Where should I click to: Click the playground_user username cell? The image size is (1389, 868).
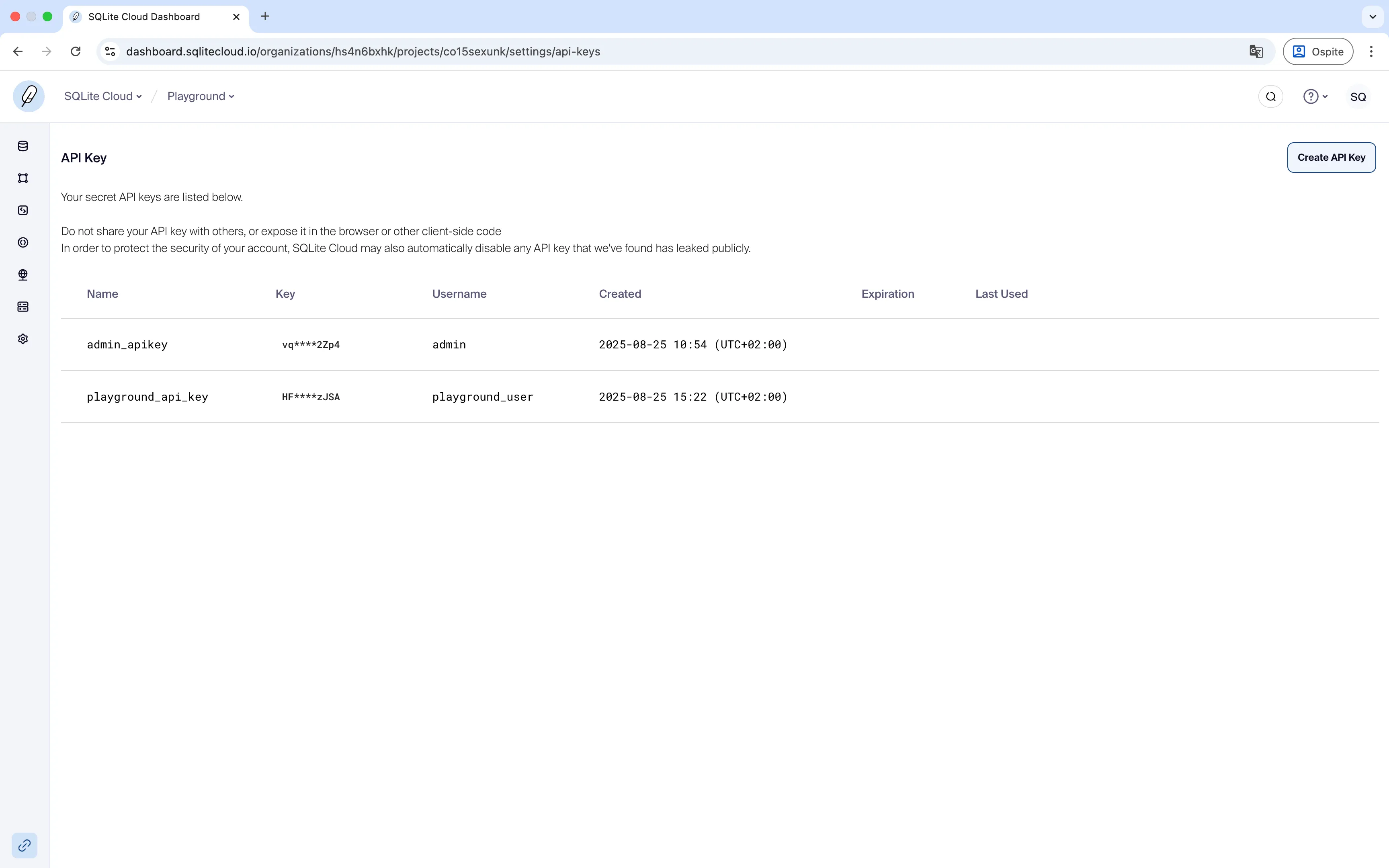[483, 397]
